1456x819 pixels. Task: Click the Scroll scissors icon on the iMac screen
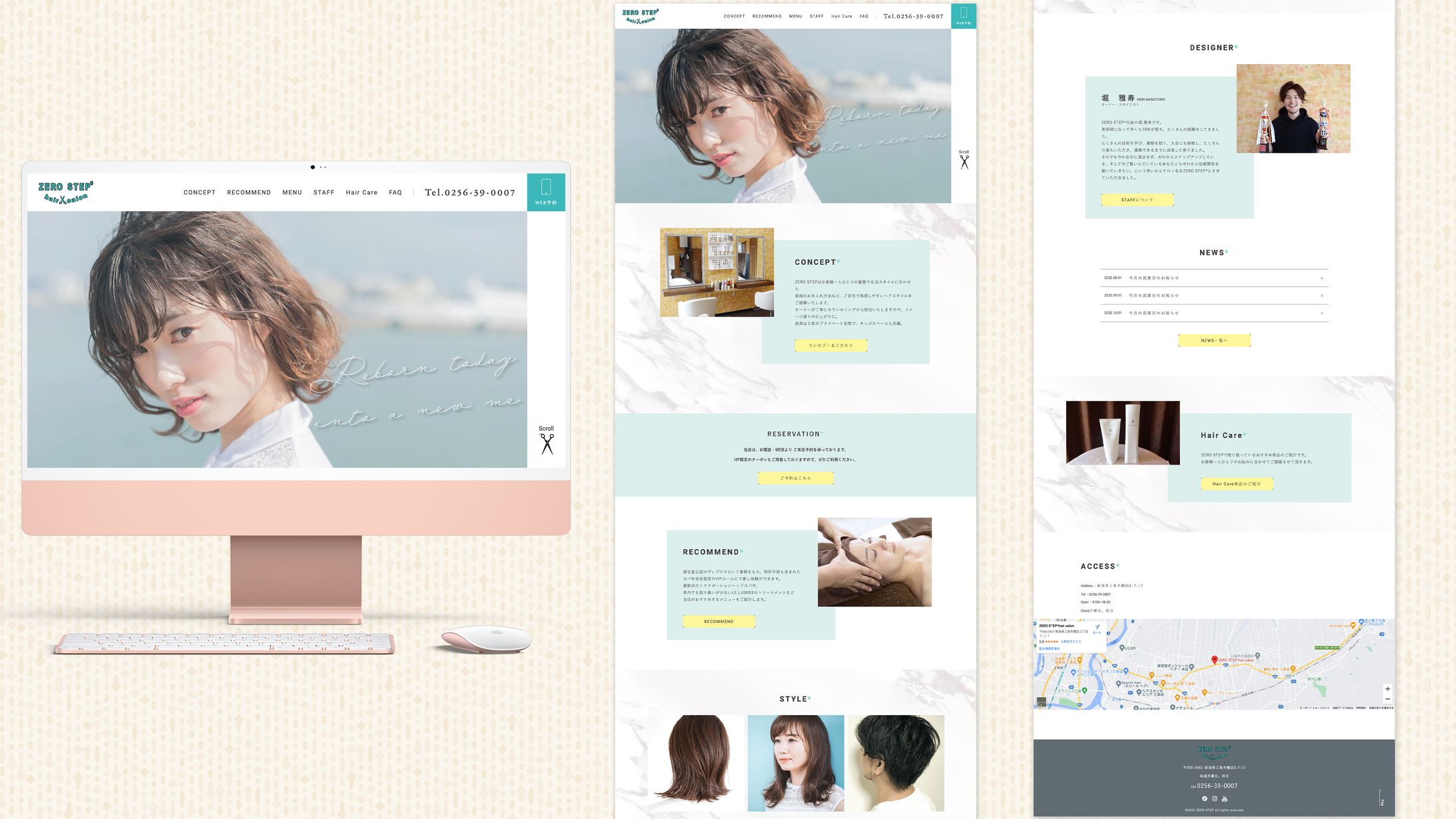pyautogui.click(x=547, y=444)
